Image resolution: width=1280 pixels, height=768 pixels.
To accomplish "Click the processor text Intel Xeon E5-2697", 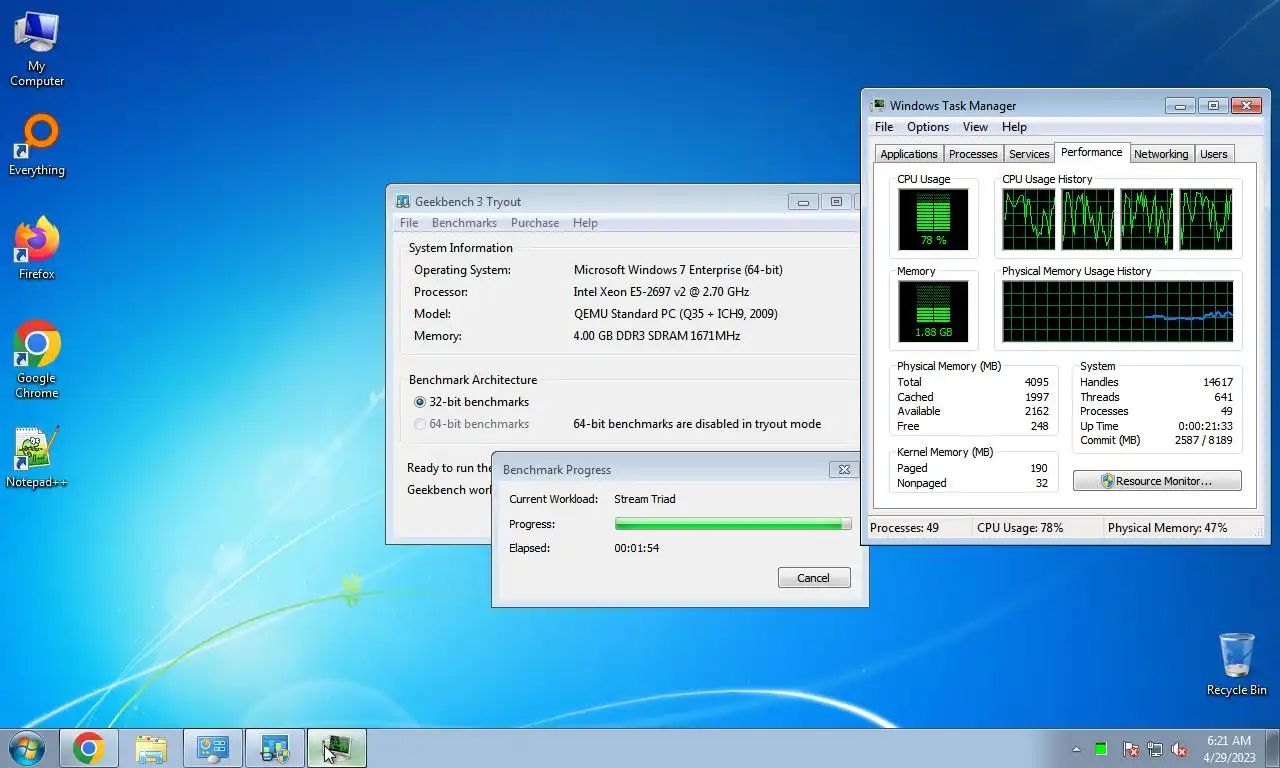I will pyautogui.click(x=661, y=292).
